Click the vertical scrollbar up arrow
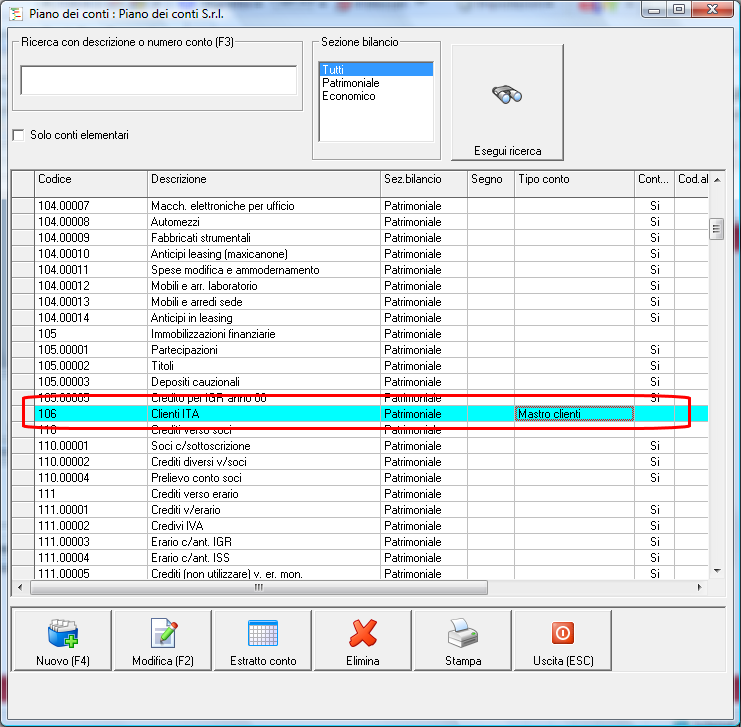Image resolution: width=741 pixels, height=727 pixels. 717,180
